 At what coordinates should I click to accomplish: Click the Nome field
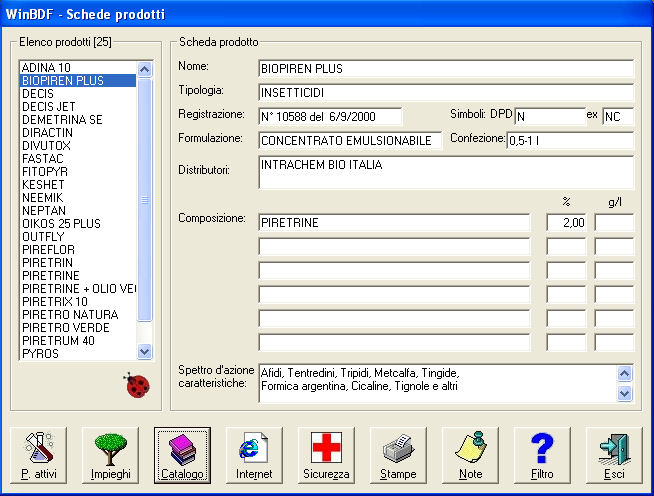tap(446, 68)
